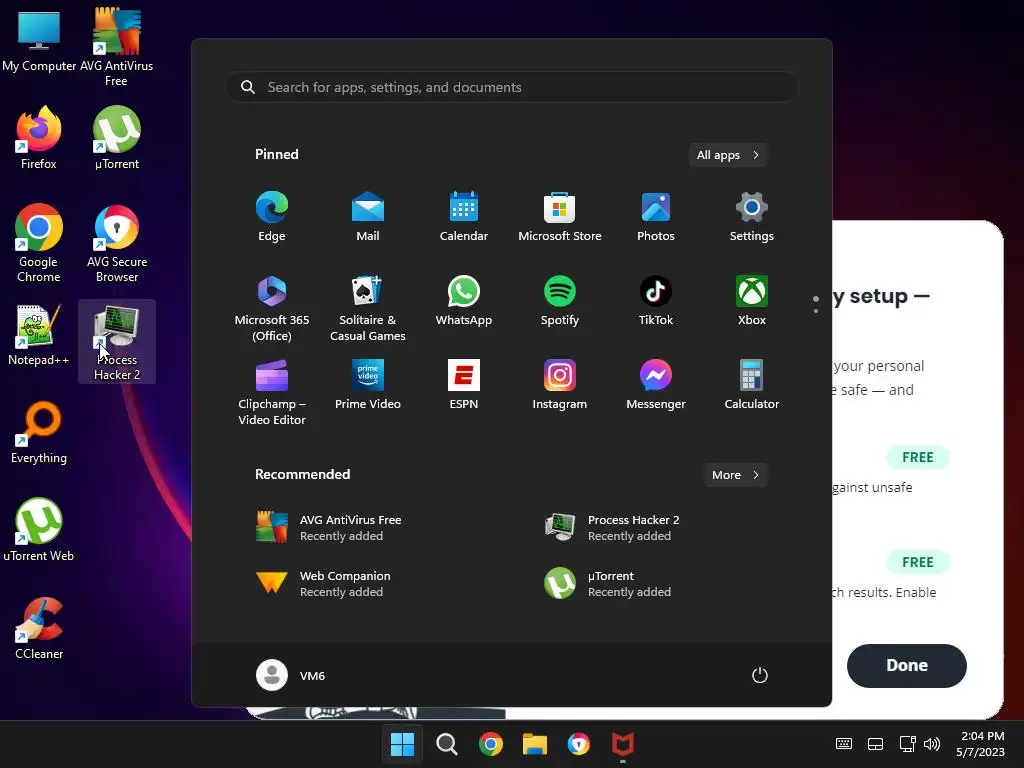This screenshot has height=768, width=1024.
Task: Launch Calendar from Start menu
Action: pos(464,217)
